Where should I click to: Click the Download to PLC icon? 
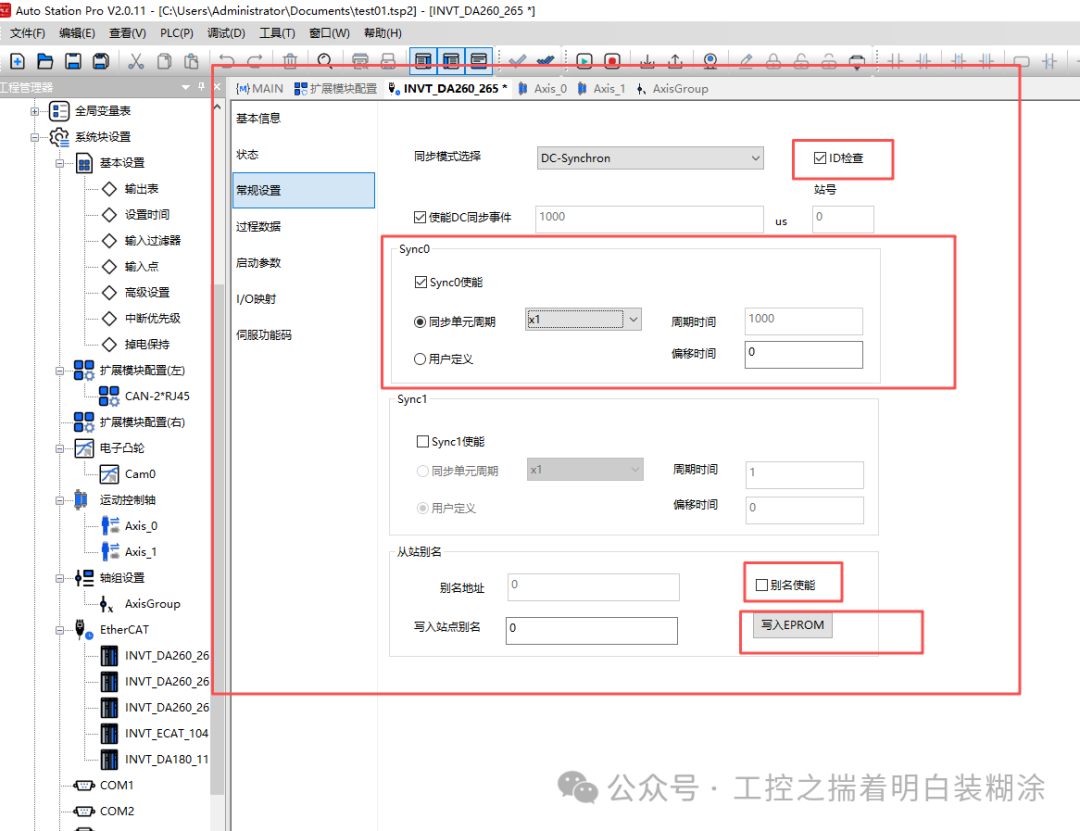[x=647, y=61]
